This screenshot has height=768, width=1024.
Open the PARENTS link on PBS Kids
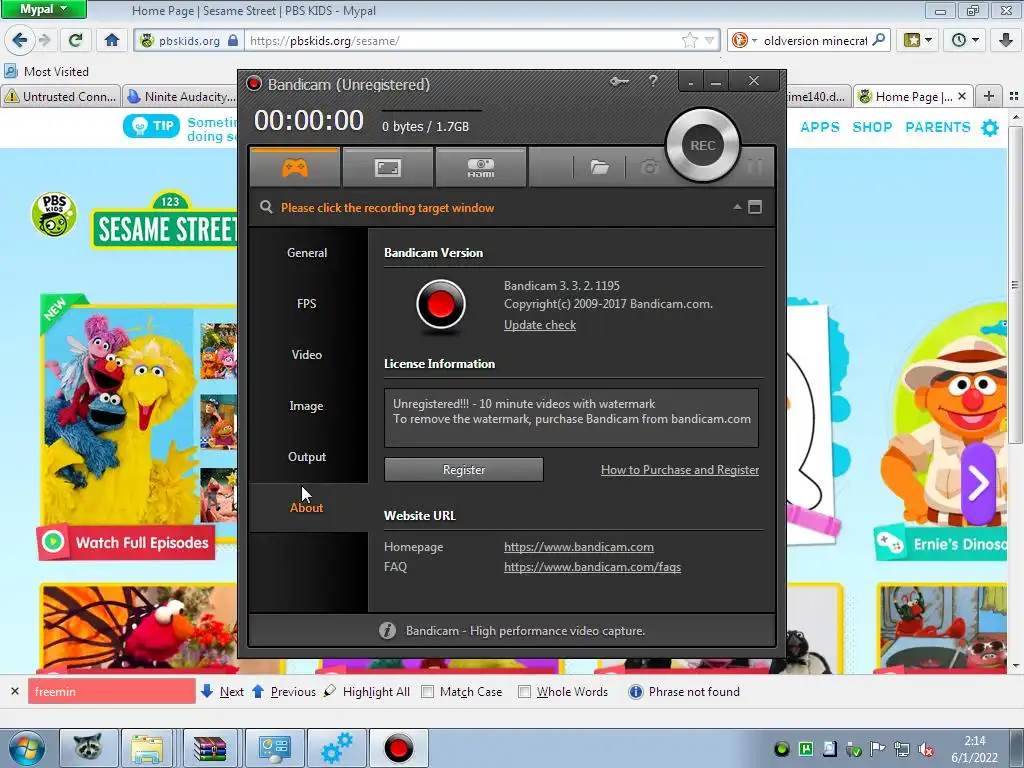click(938, 127)
